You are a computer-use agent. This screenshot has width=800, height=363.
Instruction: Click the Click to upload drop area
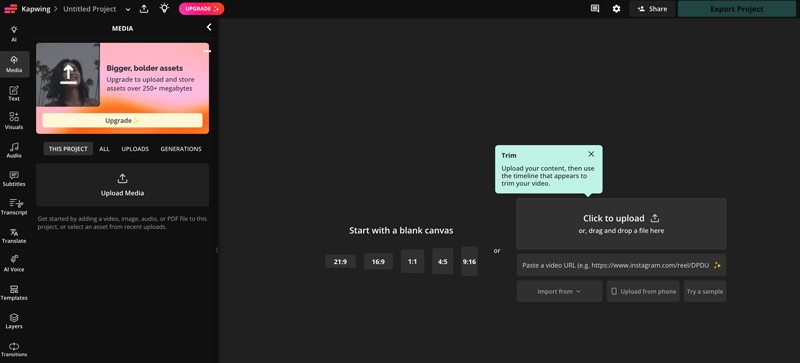(x=621, y=224)
